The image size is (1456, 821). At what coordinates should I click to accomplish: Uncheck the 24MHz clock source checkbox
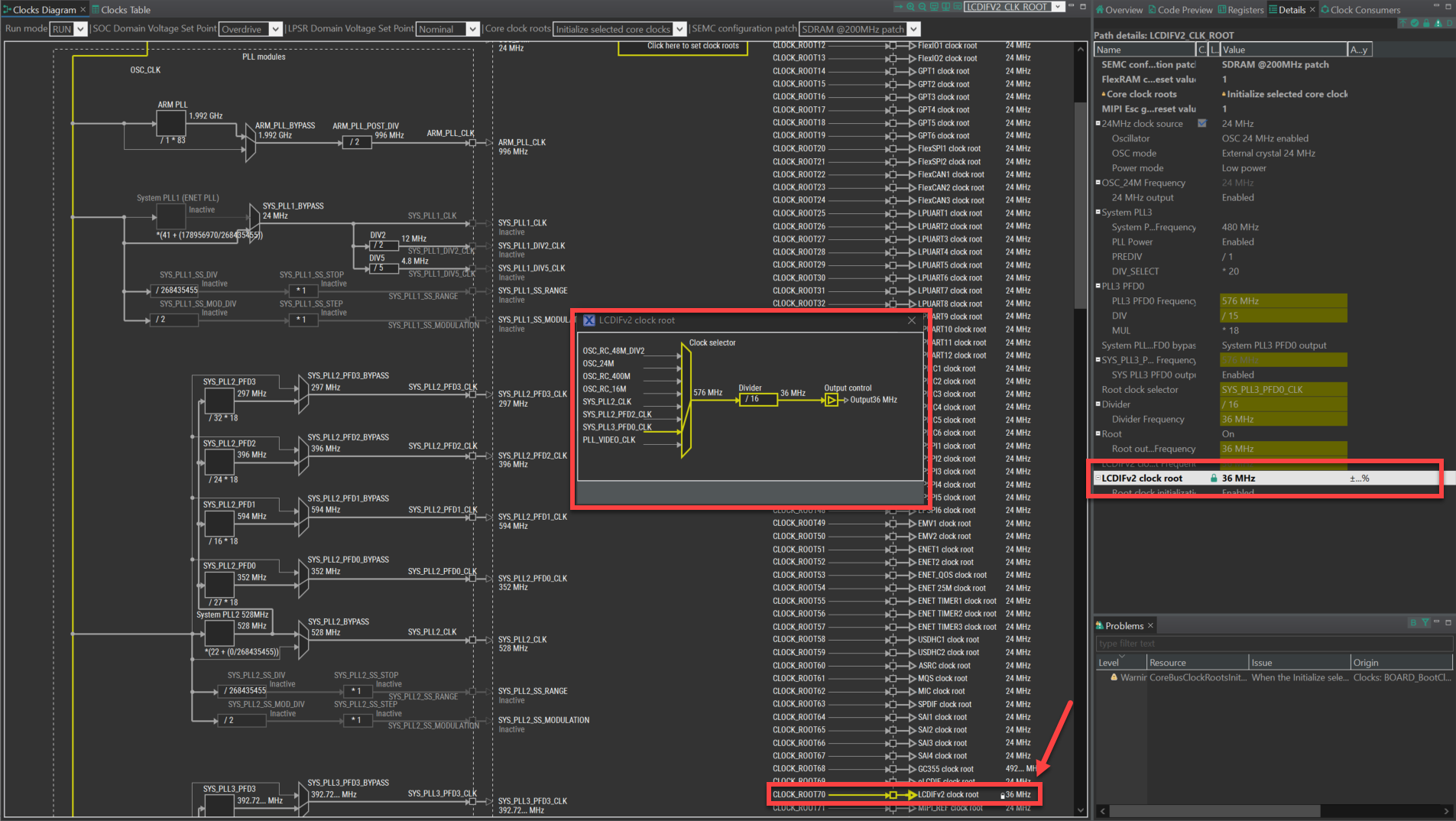click(x=1201, y=123)
